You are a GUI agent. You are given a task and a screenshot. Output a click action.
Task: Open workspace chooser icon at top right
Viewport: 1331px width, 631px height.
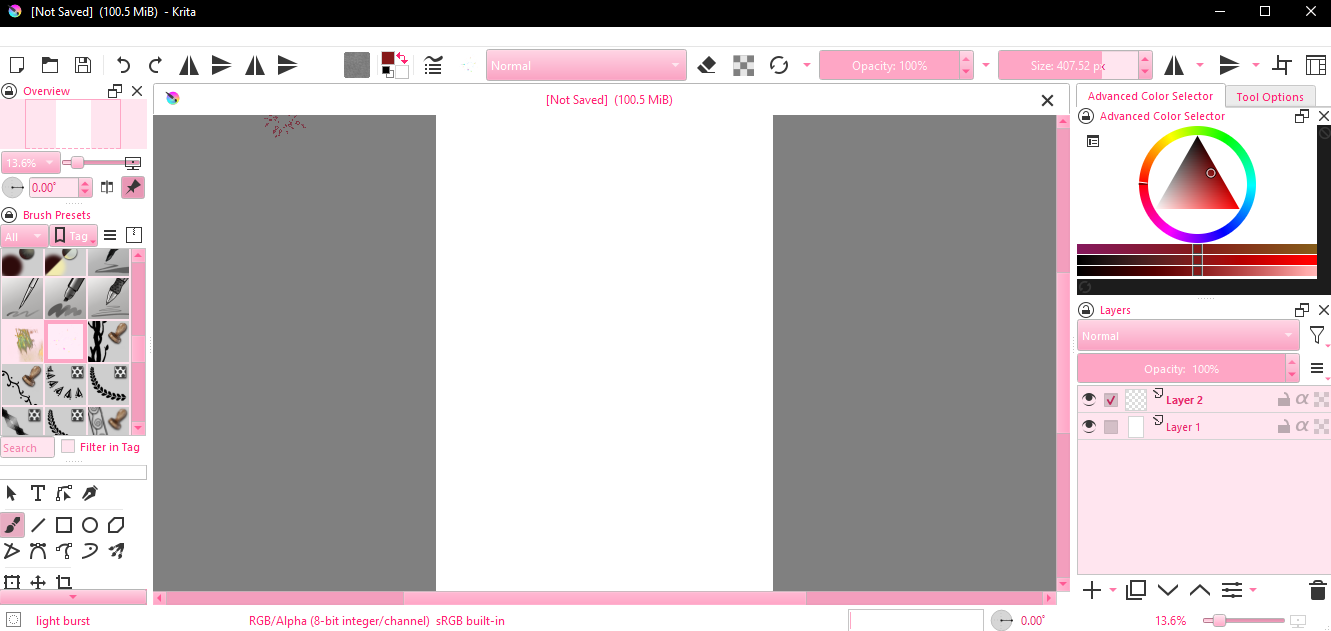click(1316, 65)
